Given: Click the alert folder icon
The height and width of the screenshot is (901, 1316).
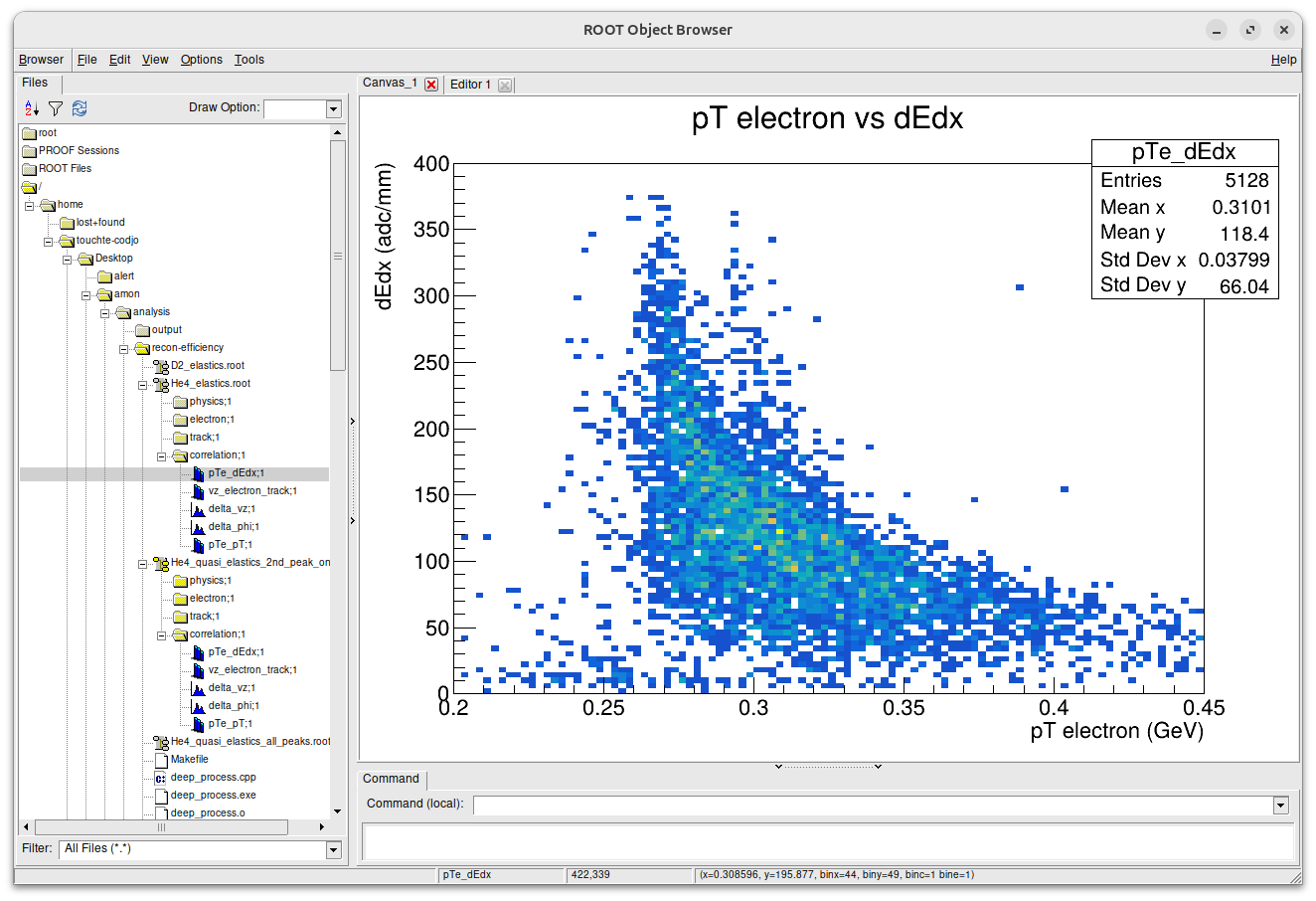Looking at the screenshot, I should click(104, 276).
